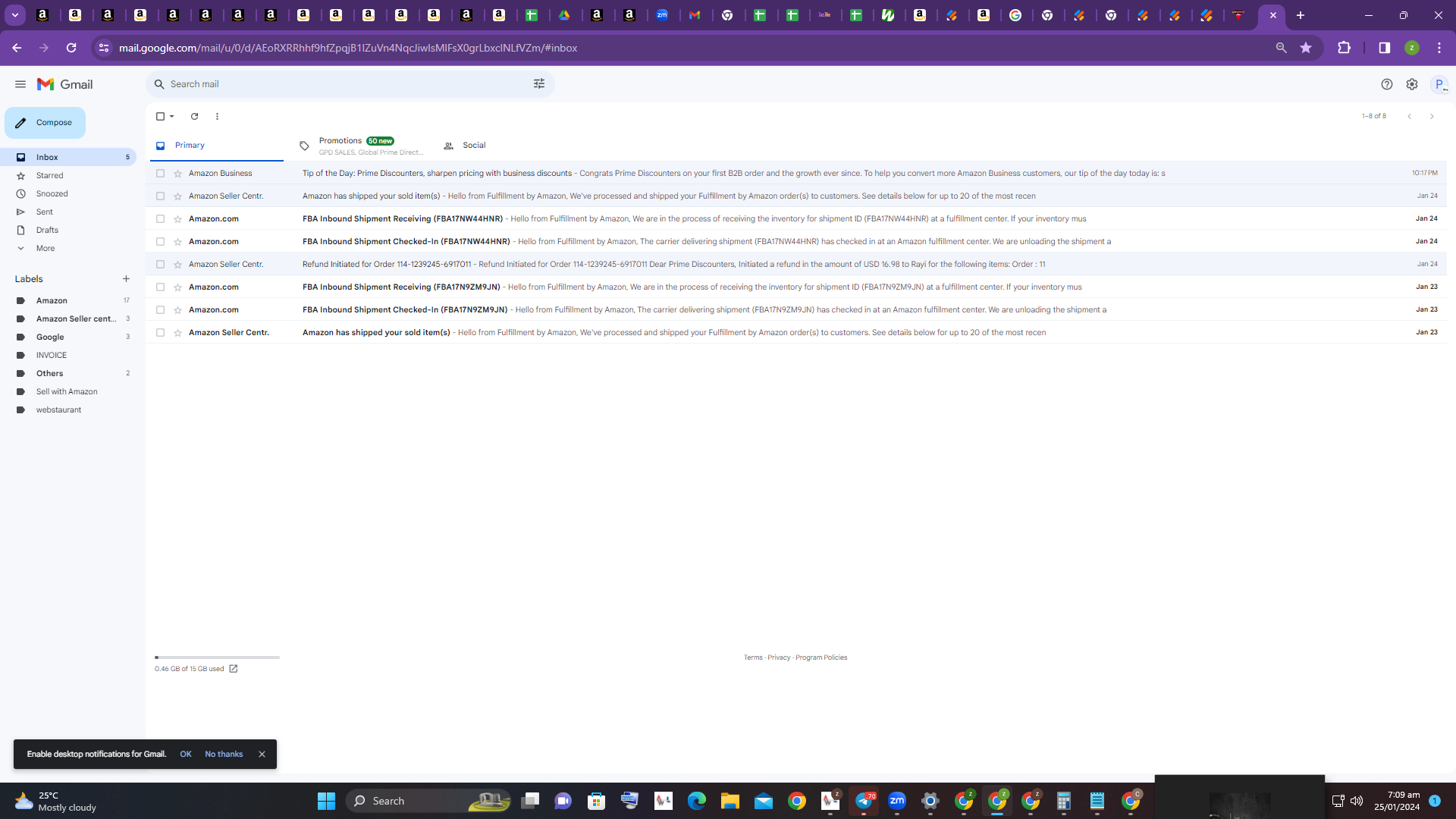
Task: Dismiss the desktop notifications banner
Action: point(262,755)
